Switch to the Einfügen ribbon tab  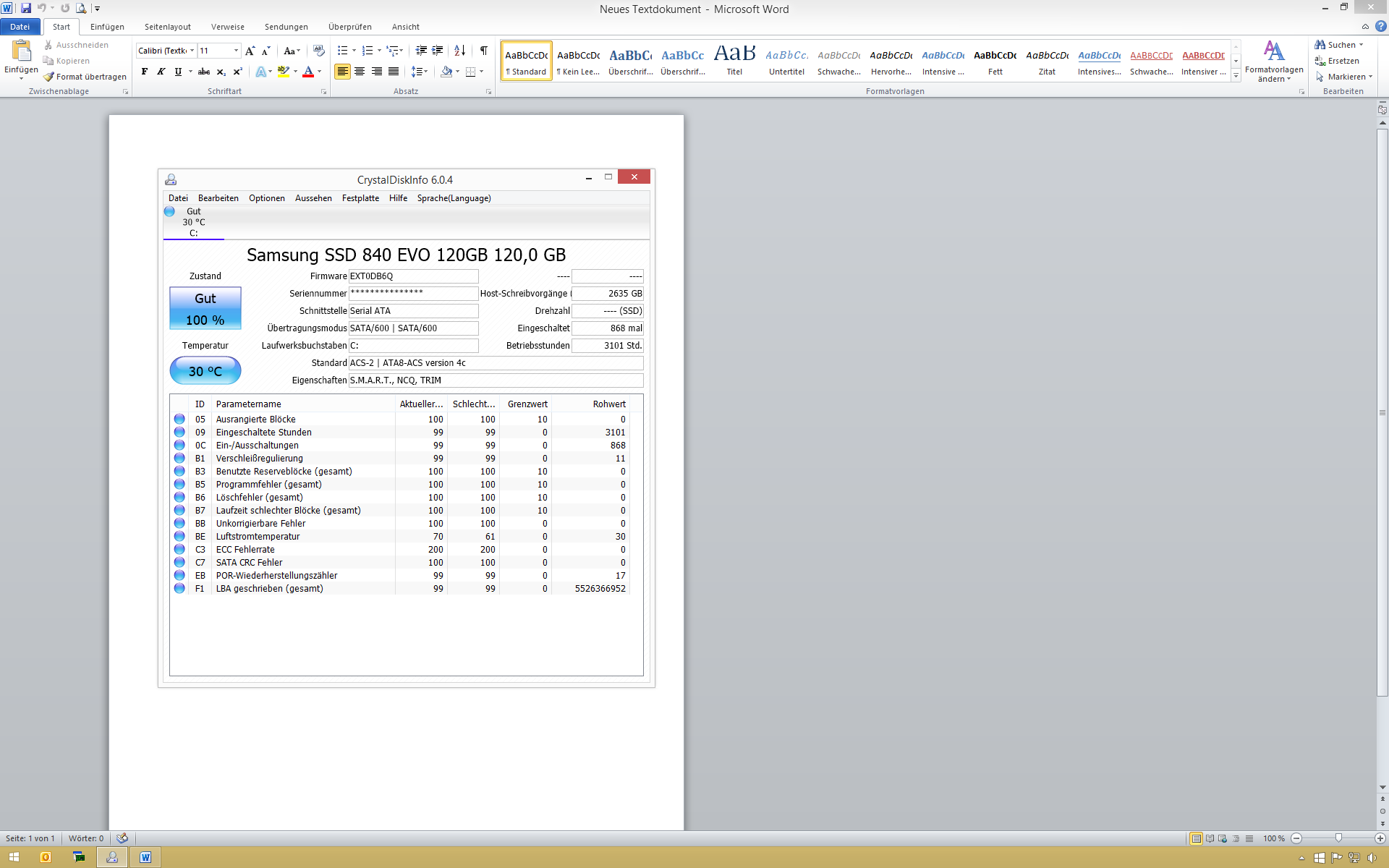click(107, 27)
